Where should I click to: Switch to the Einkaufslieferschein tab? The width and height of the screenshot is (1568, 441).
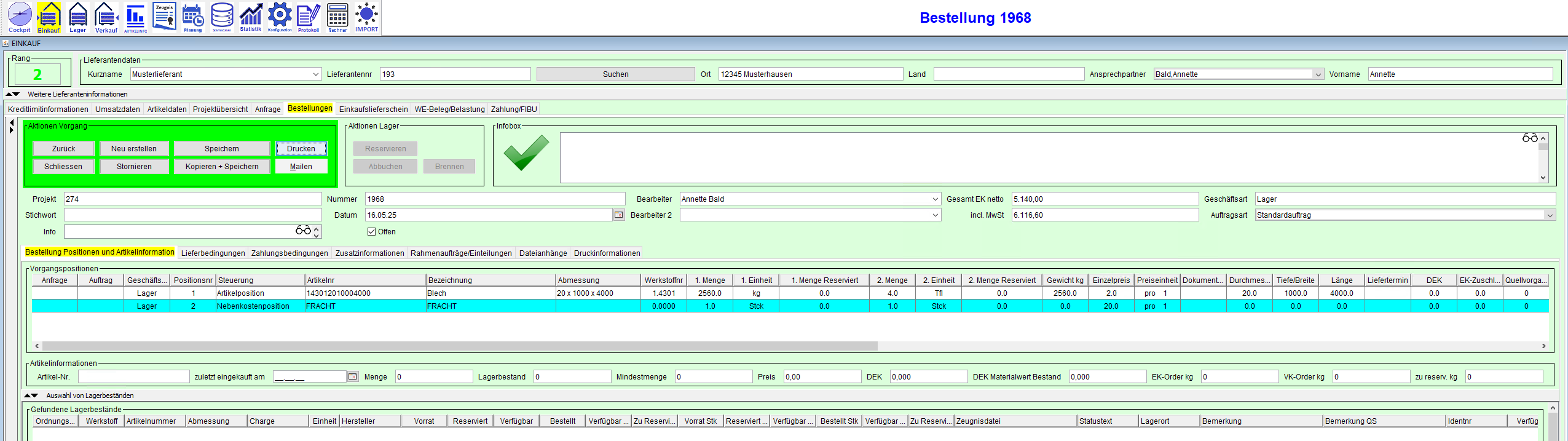coord(373,109)
